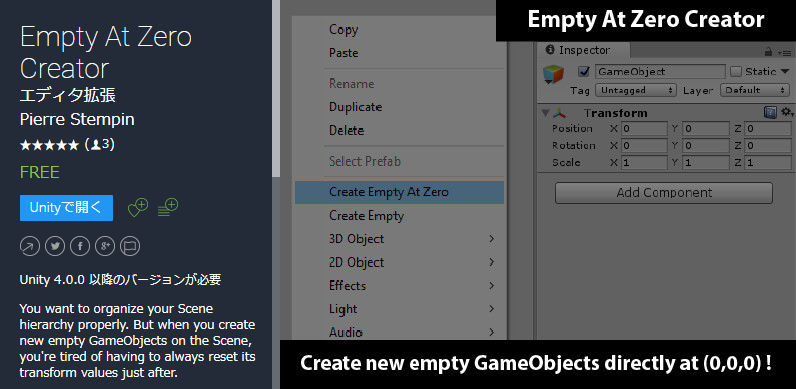Open the Inspector panel options menu
Image resolution: width=796 pixels, height=389 pixels.
tap(785, 52)
